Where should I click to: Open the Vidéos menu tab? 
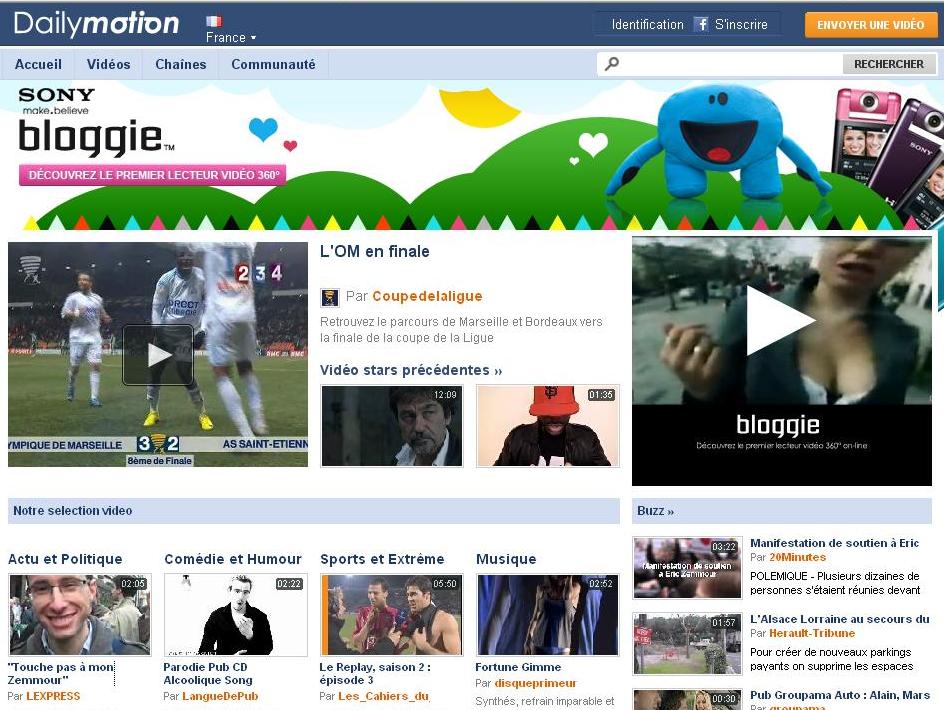click(108, 64)
